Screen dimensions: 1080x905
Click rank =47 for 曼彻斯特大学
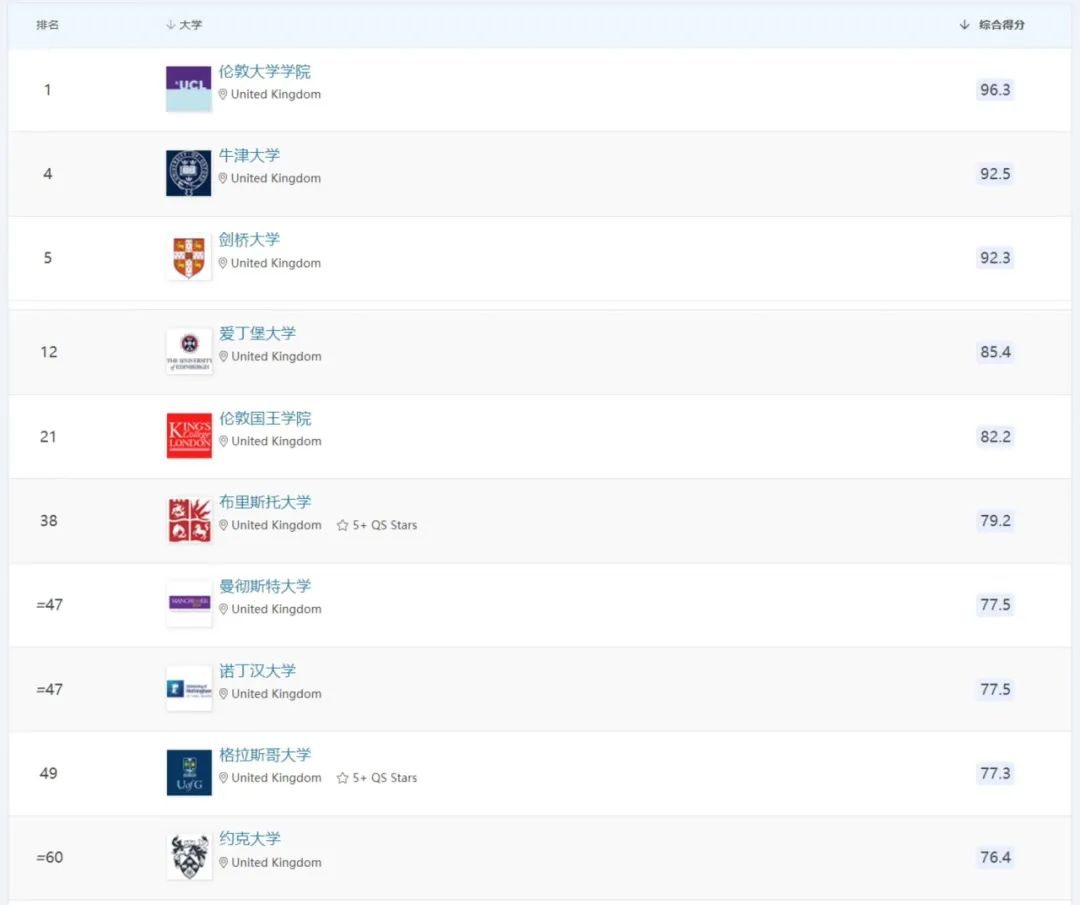coord(50,605)
